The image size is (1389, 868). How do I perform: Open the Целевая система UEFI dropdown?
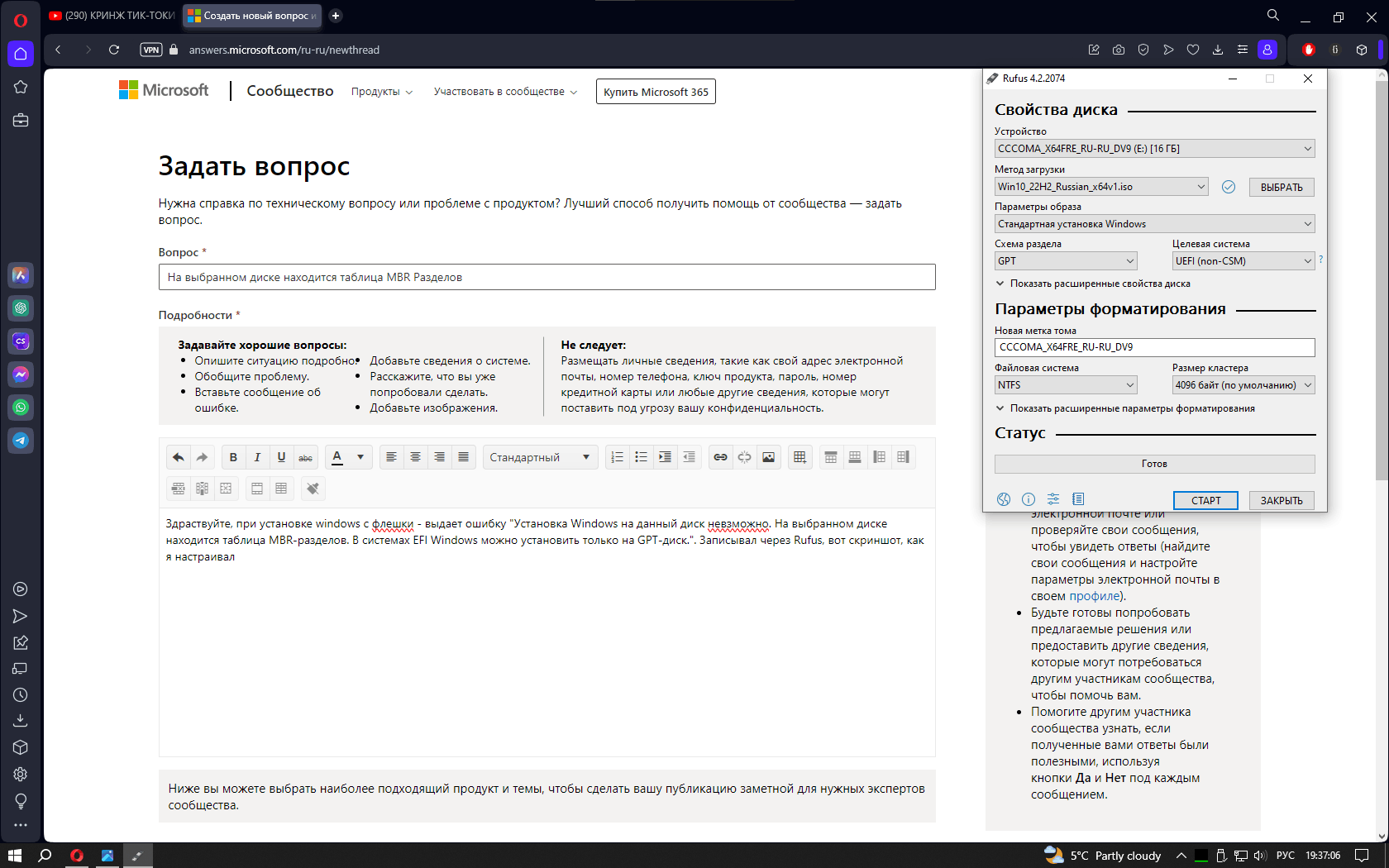tap(1243, 261)
